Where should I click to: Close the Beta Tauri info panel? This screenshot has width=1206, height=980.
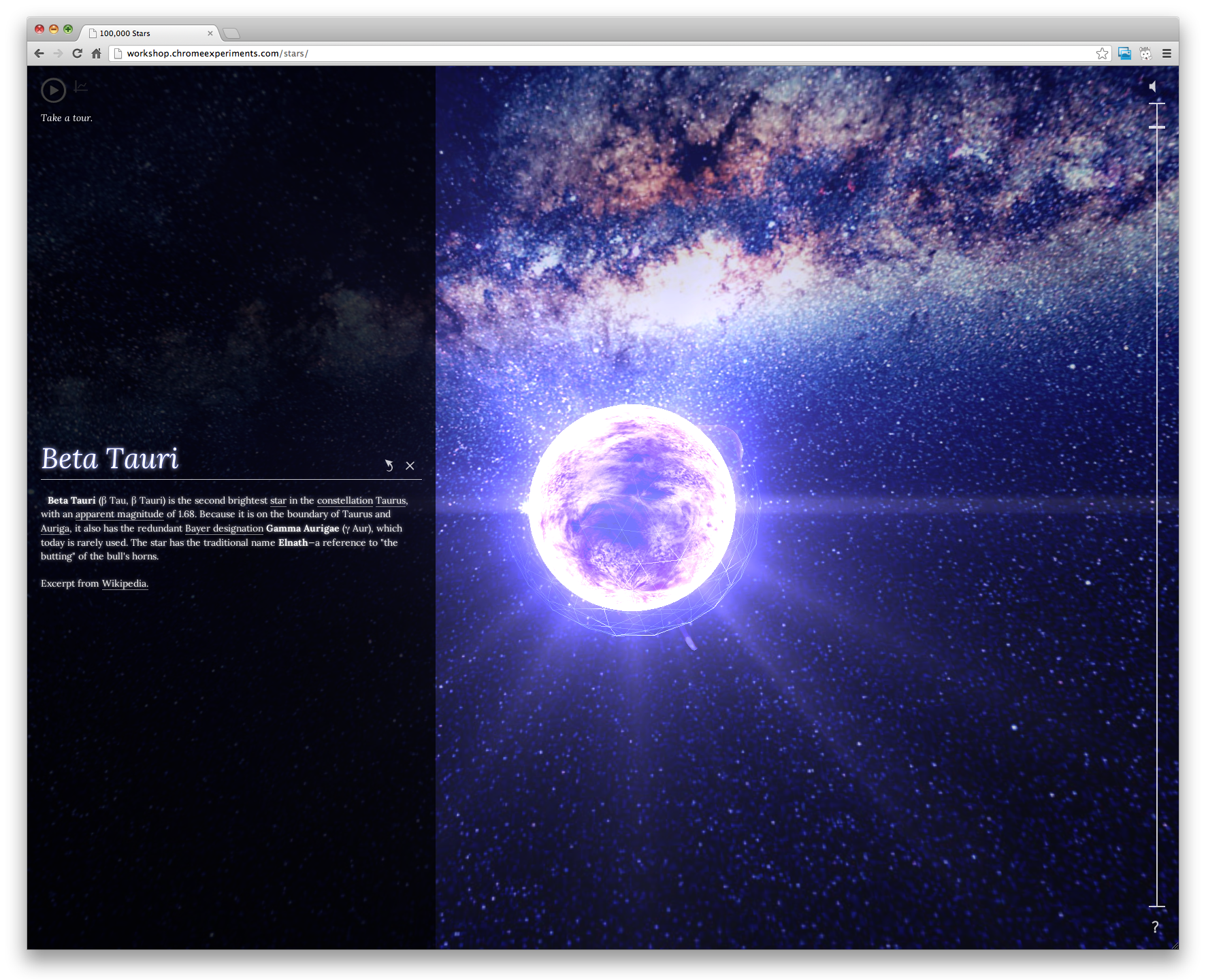[410, 466]
